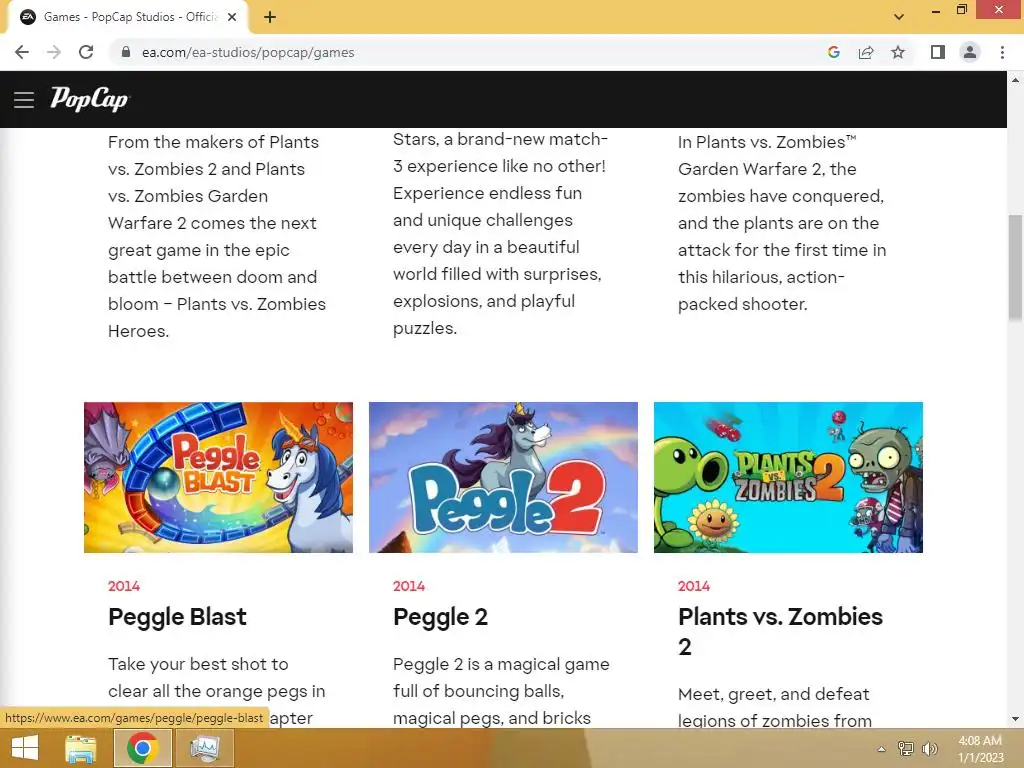1024x768 pixels.
Task: Click the Plants vs. Zombies Heroes description
Action: [x=217, y=236]
